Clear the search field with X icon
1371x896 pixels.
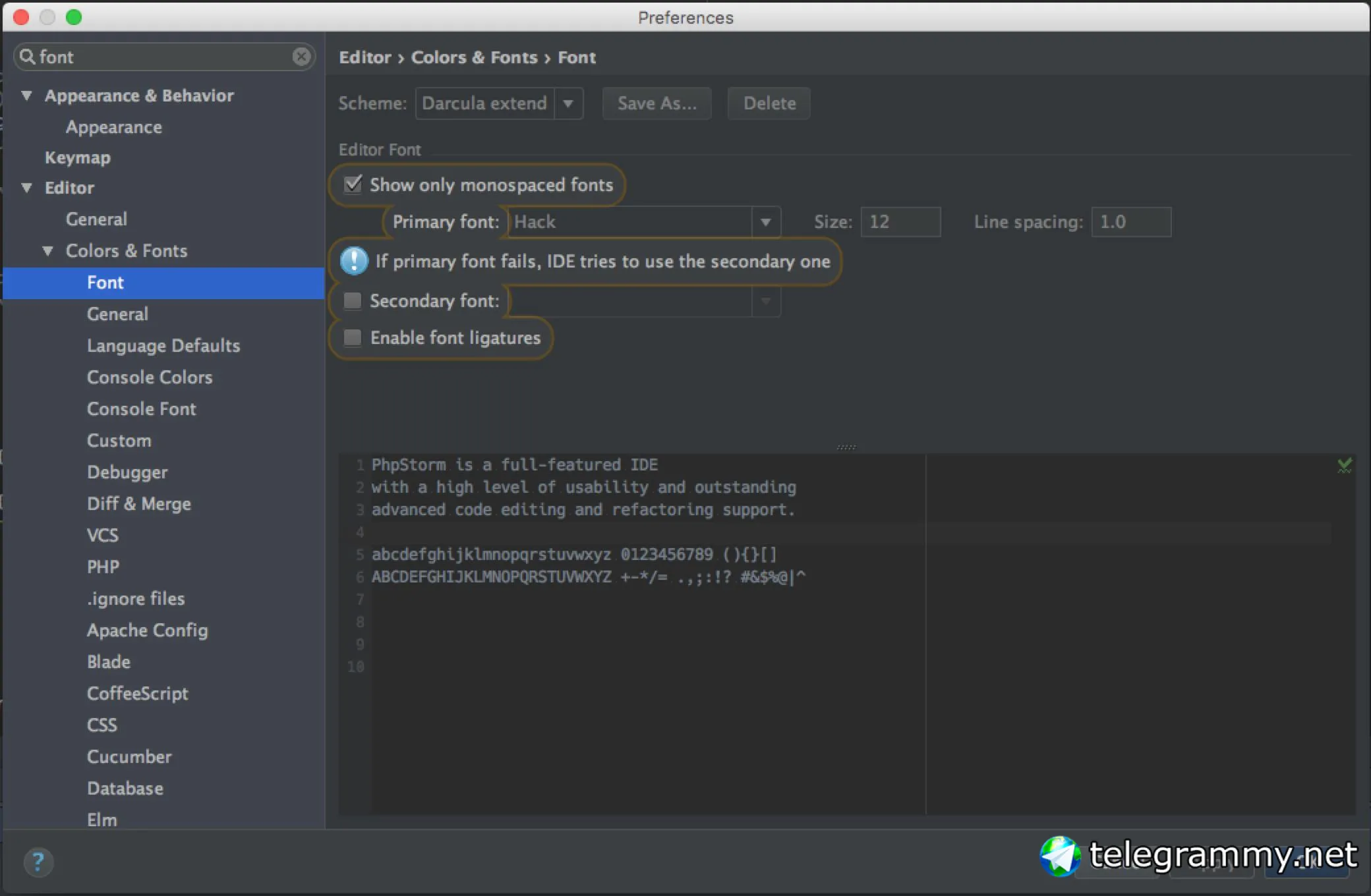301,57
